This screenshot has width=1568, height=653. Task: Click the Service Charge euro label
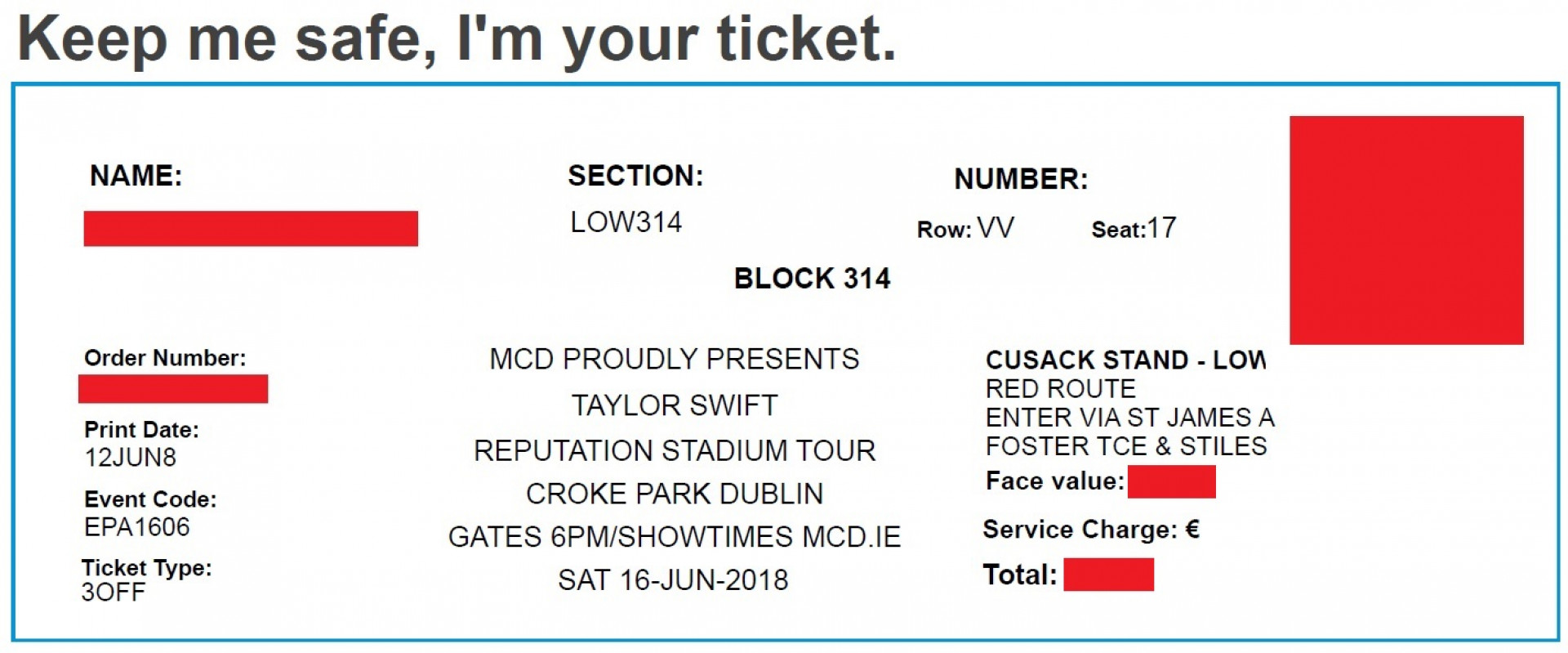coord(1091,530)
